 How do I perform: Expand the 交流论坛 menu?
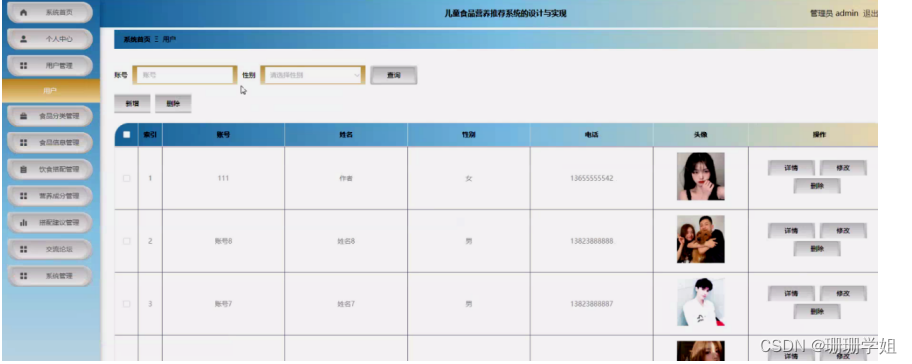click(x=50, y=249)
